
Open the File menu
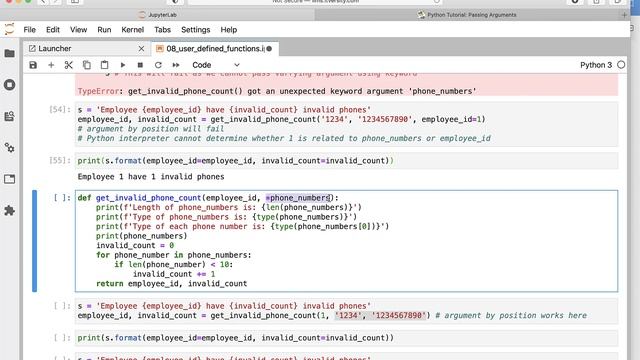(x=29, y=30)
